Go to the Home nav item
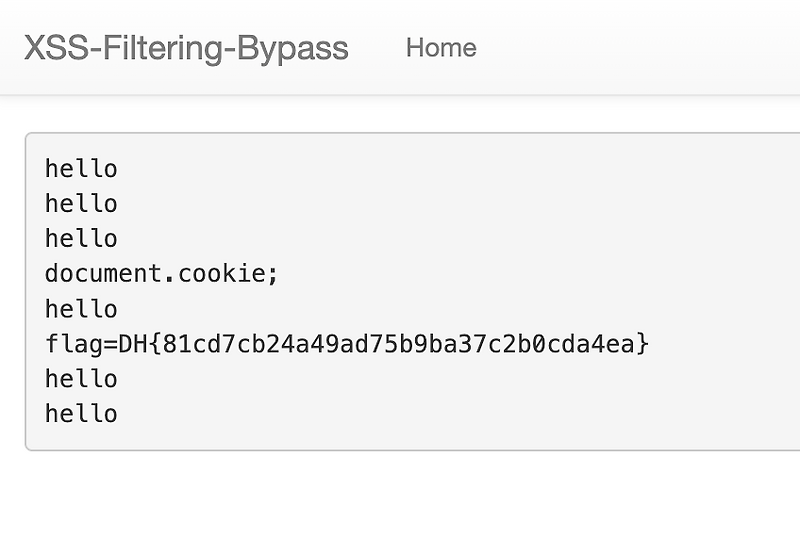 coord(441,47)
